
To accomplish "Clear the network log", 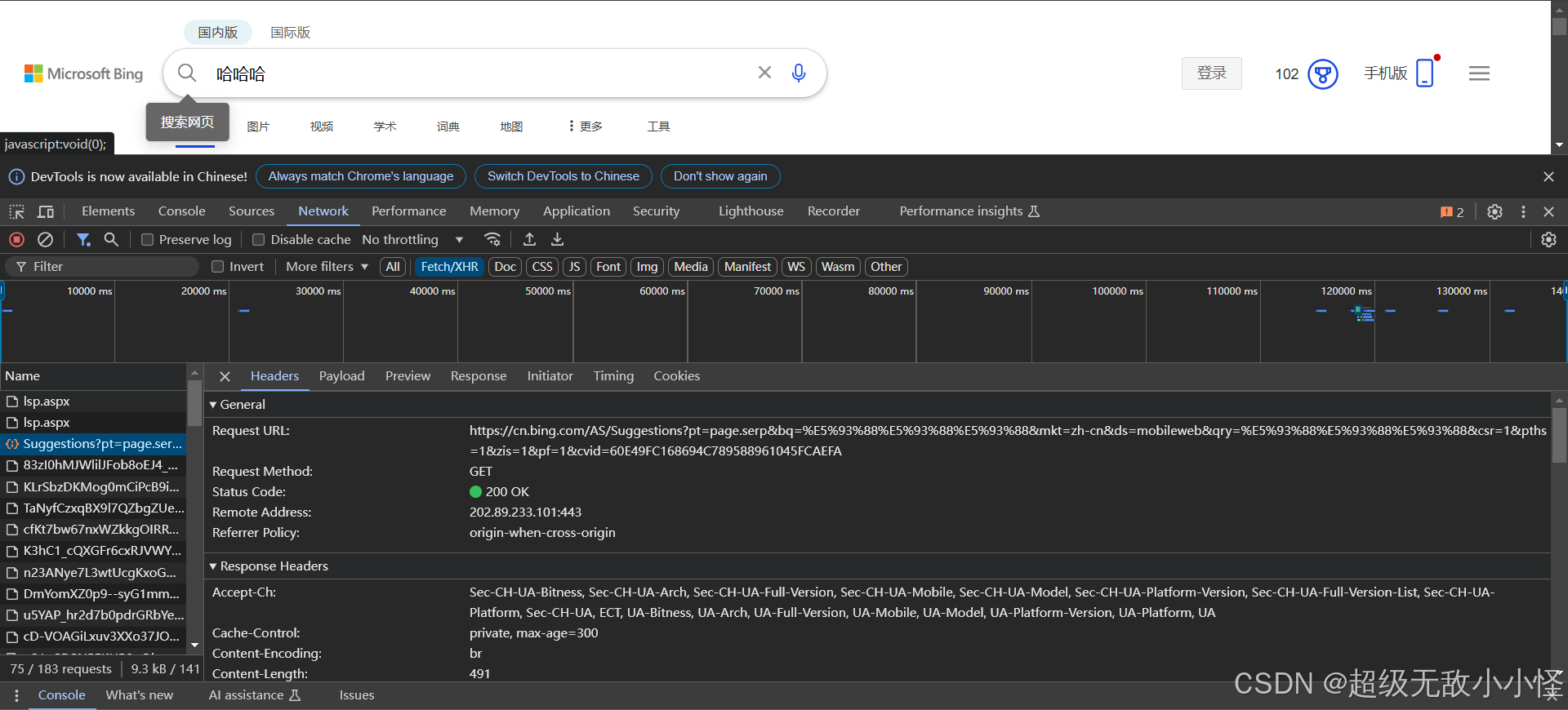I will click(x=46, y=240).
